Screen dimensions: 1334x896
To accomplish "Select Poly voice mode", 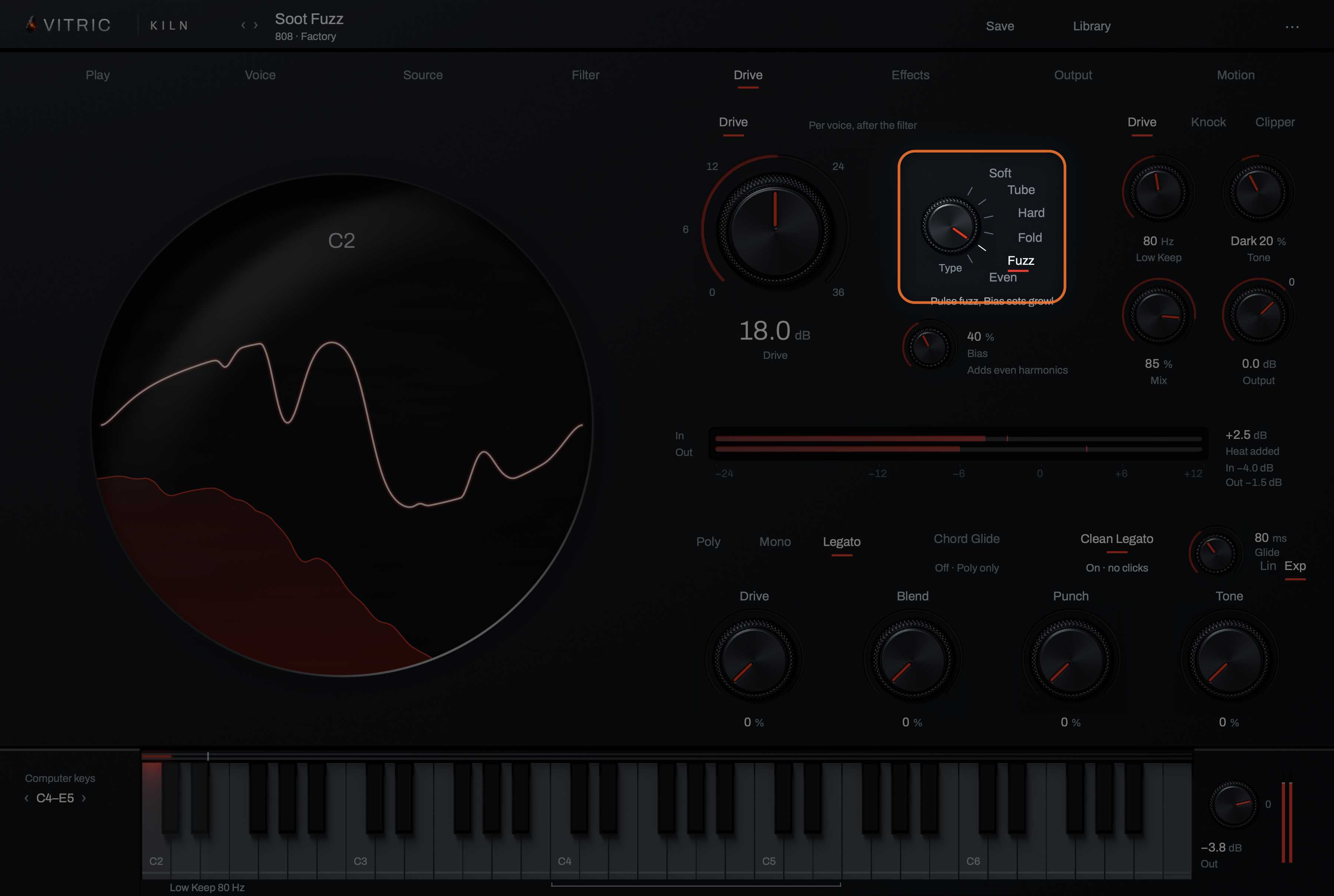I will point(708,542).
